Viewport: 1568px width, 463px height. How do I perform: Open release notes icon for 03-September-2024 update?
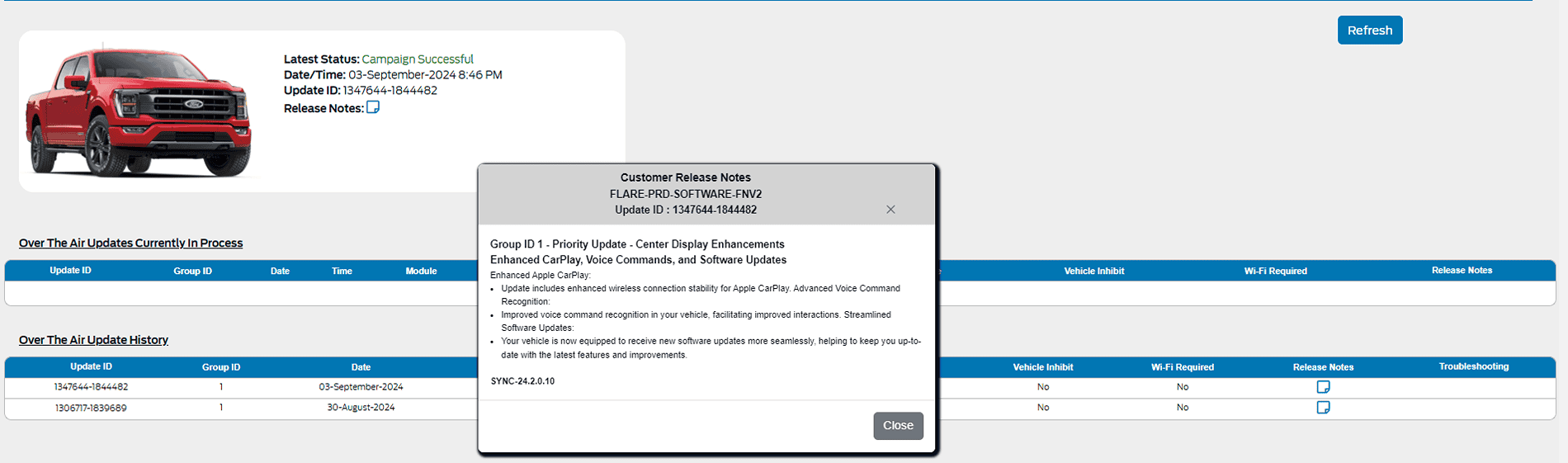[x=1323, y=387]
